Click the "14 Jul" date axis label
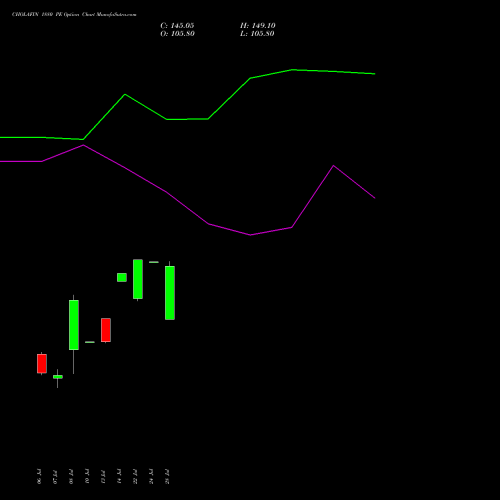The height and width of the screenshot is (500, 500). coord(119,477)
